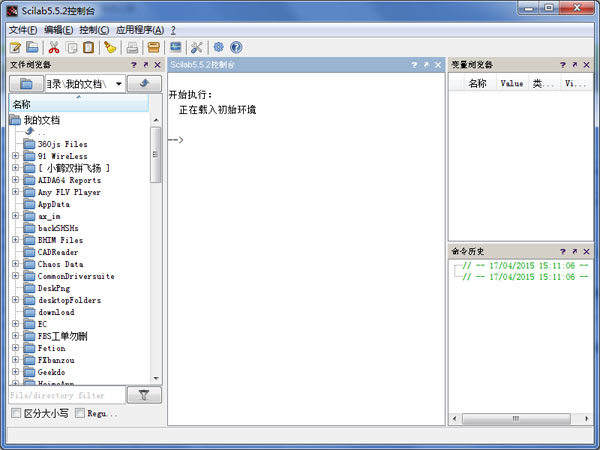This screenshot has width=600, height=450.
Task: Undock the command history panel
Action: point(574,251)
